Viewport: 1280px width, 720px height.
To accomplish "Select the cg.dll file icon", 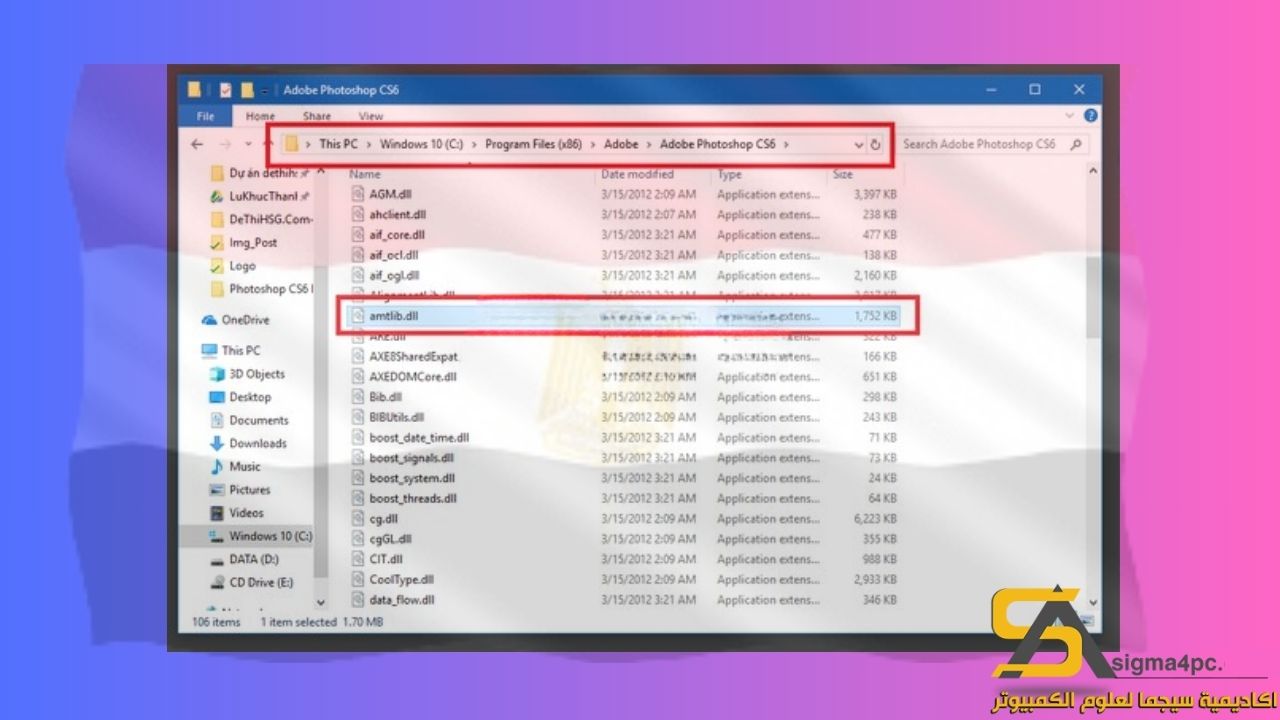I will (360, 519).
